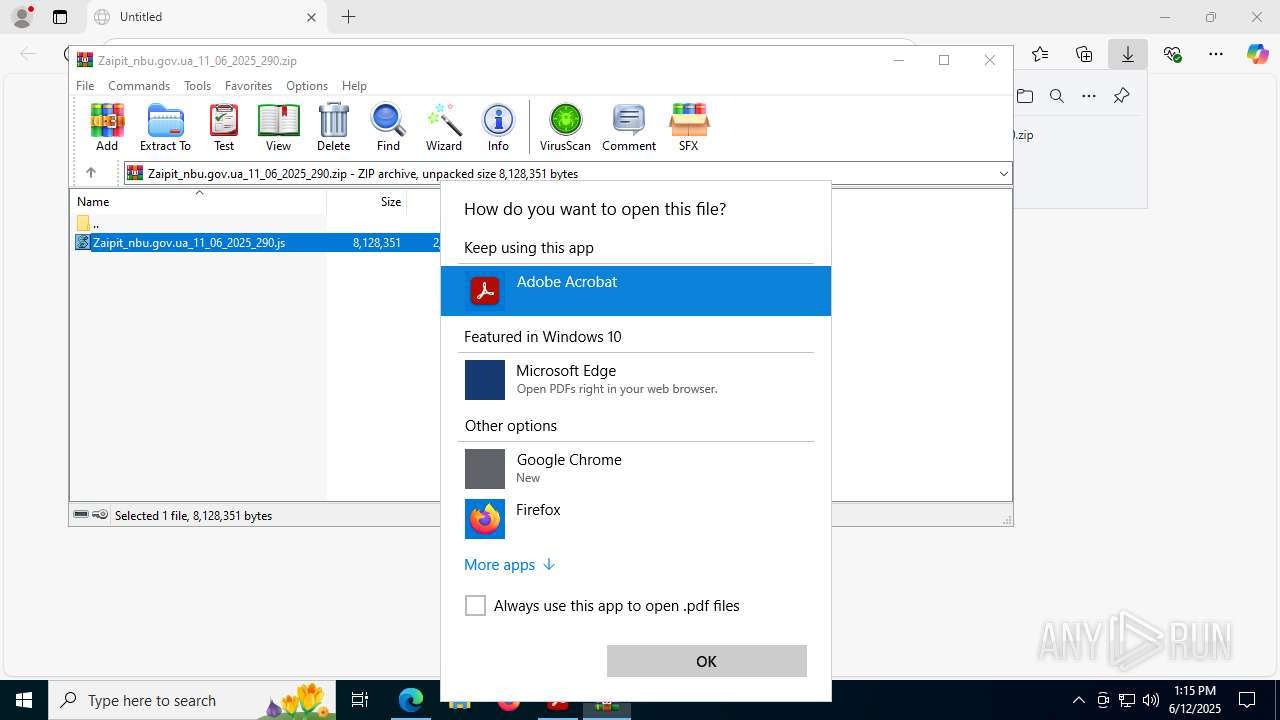Open Edge Browser essentials heart icon
Screen dimensions: 1280x720
pyautogui.click(x=1172, y=54)
